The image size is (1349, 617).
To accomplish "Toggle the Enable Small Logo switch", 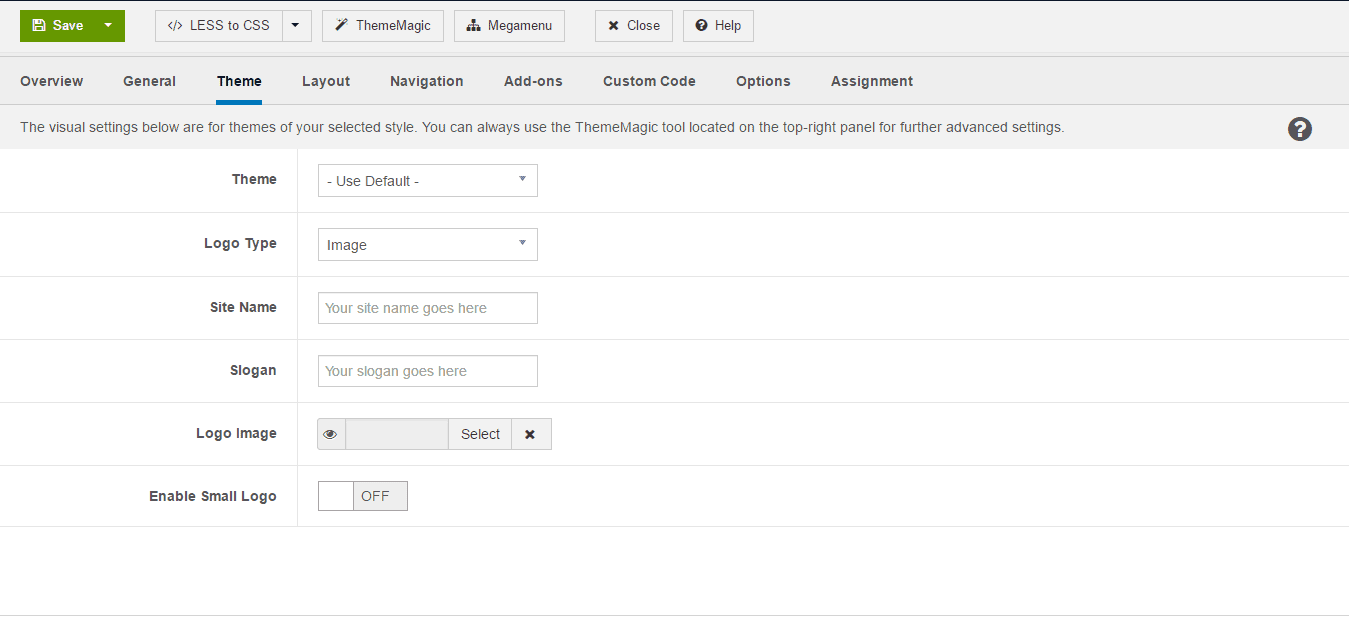I will click(x=362, y=496).
